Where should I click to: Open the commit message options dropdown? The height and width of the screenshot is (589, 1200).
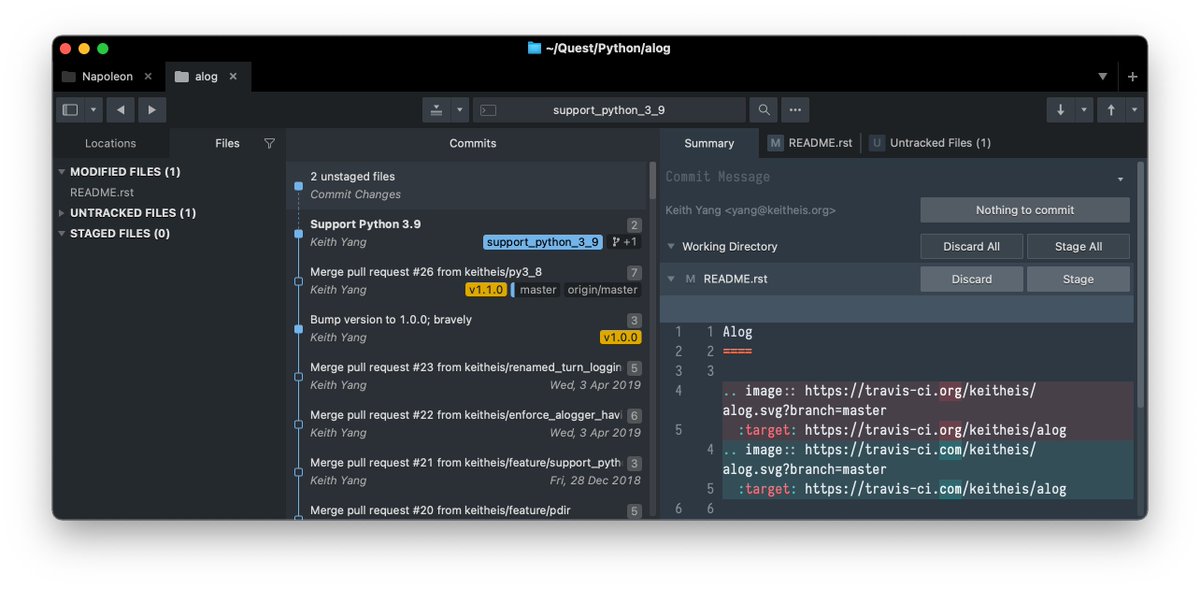(1121, 179)
